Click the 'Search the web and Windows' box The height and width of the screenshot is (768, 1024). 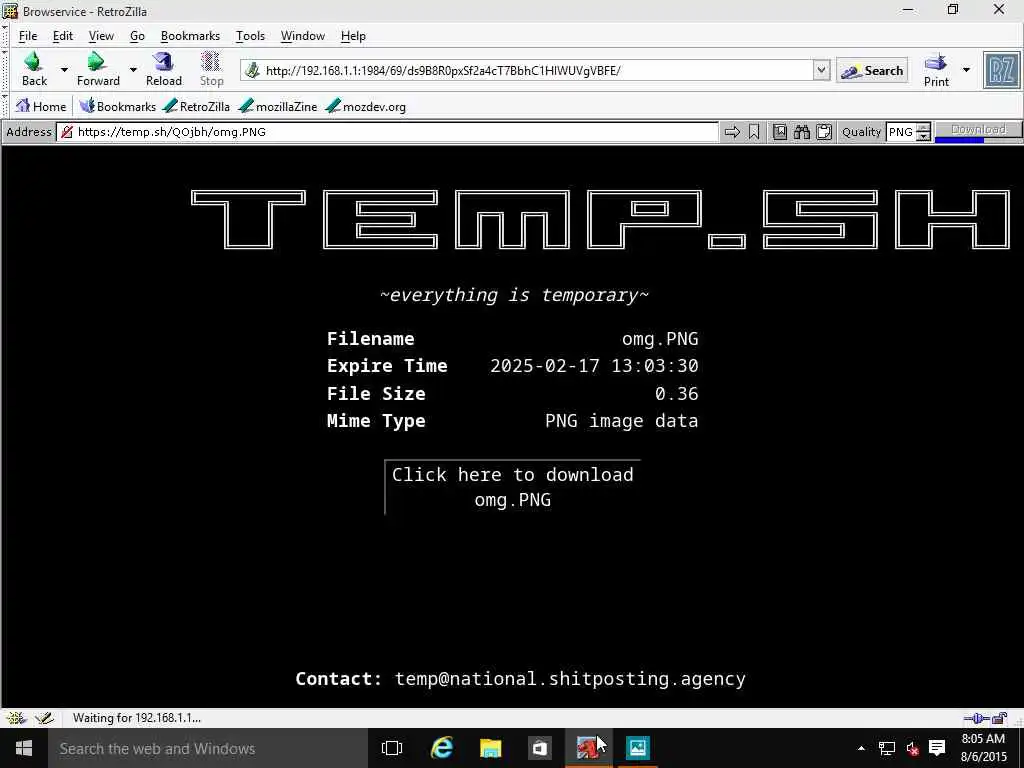[208, 748]
